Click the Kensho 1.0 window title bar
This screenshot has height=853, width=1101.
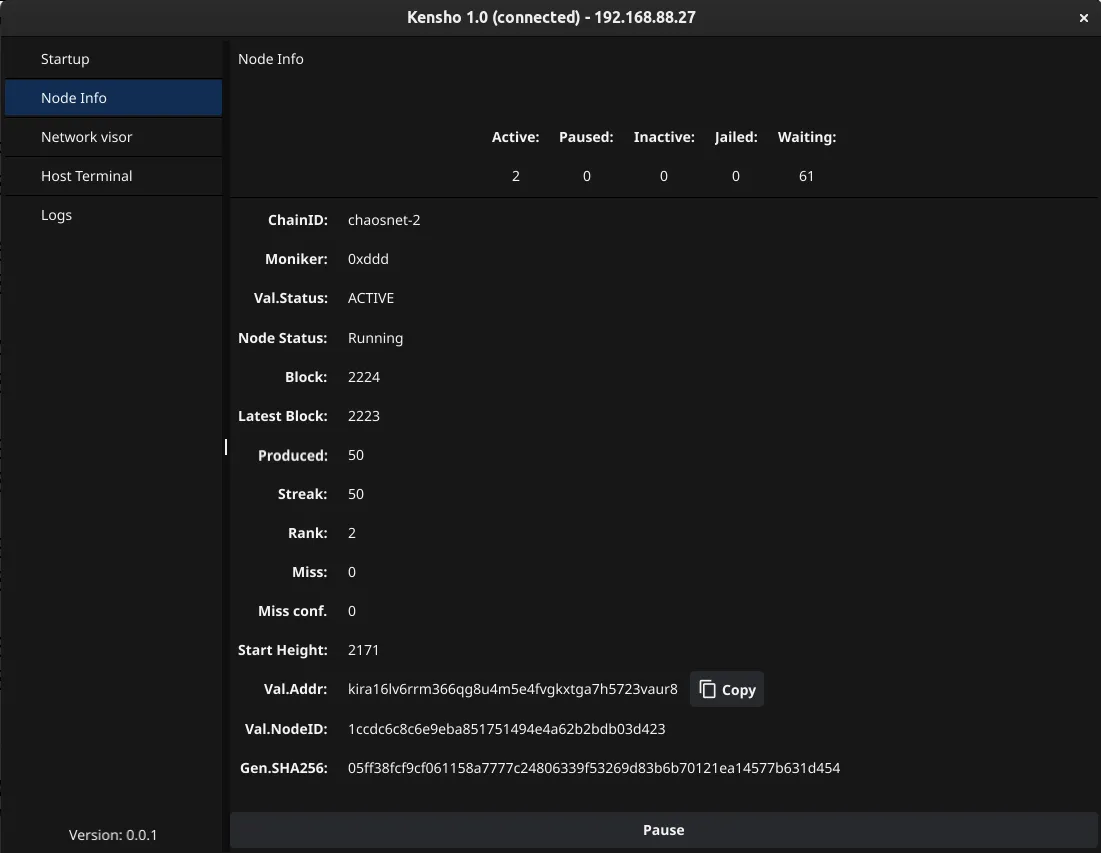550,18
